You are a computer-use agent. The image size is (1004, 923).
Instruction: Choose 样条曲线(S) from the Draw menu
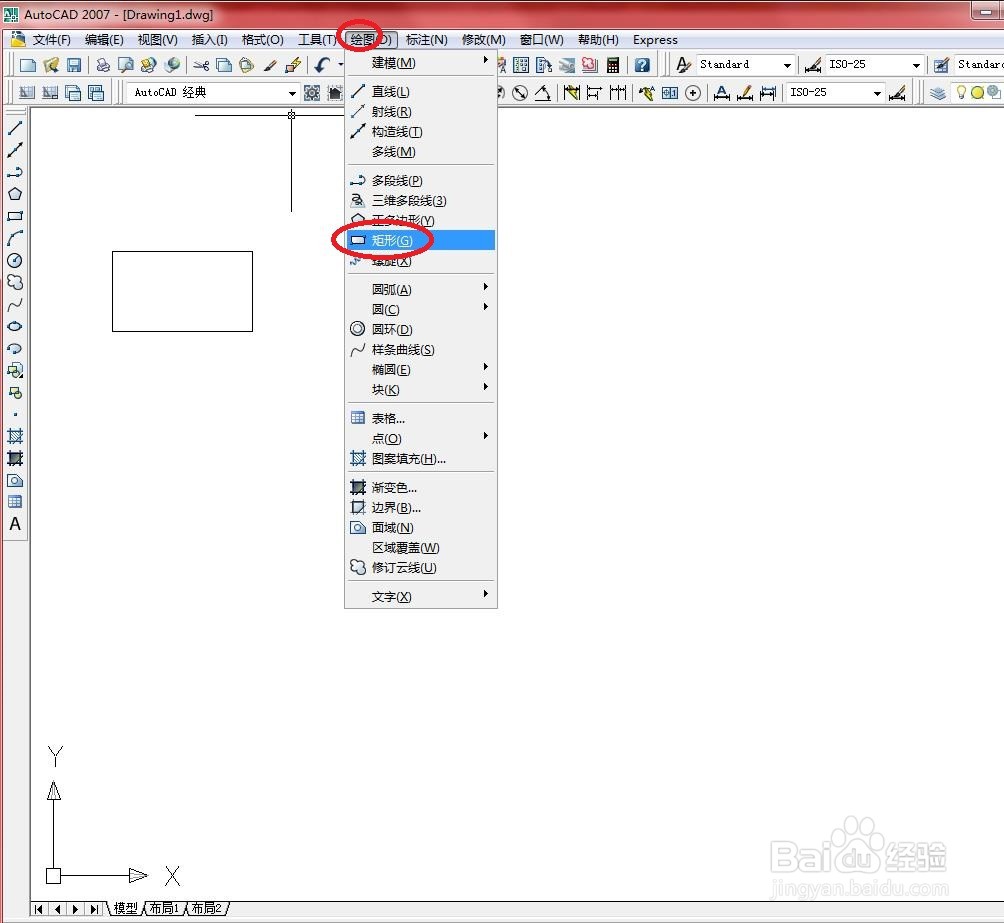(421, 350)
